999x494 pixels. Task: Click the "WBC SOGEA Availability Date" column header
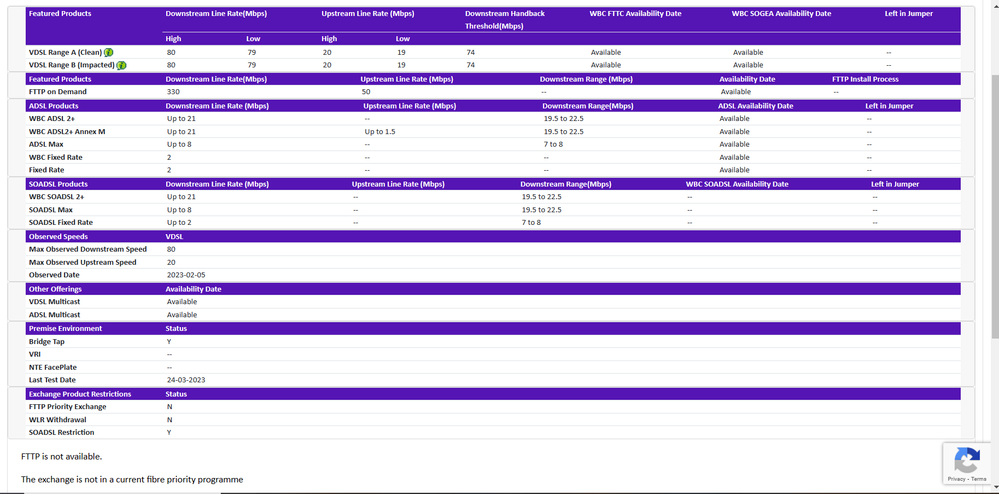tap(781, 13)
